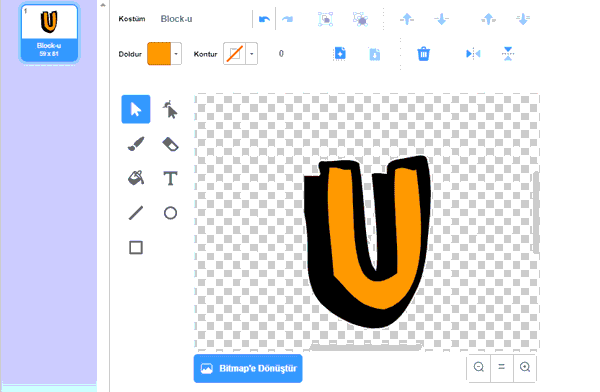
Task: Click the canvas horizontal scrollbar
Action: tap(367, 347)
